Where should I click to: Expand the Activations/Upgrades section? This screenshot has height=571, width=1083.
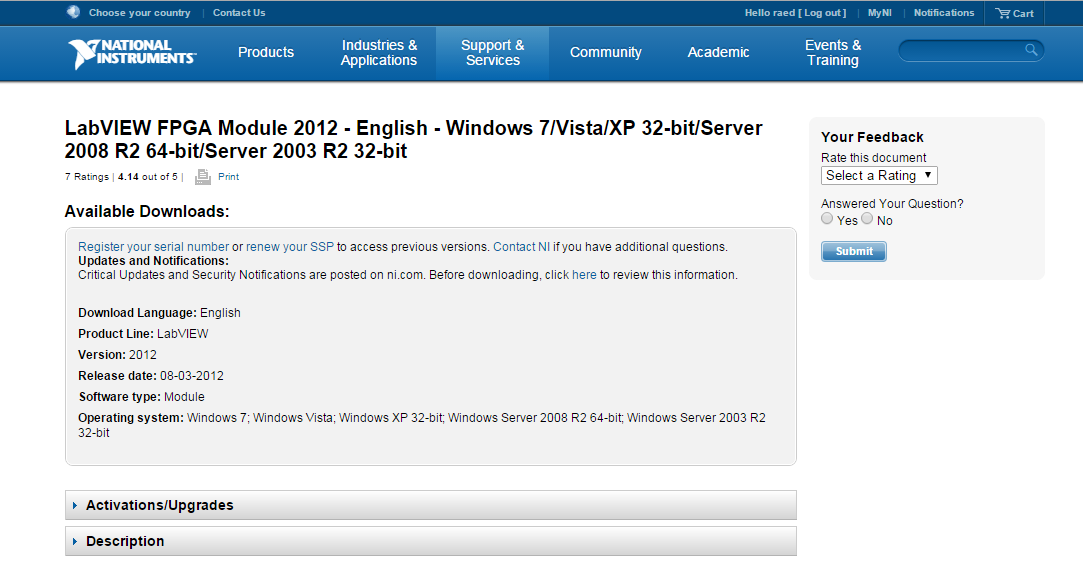point(430,505)
